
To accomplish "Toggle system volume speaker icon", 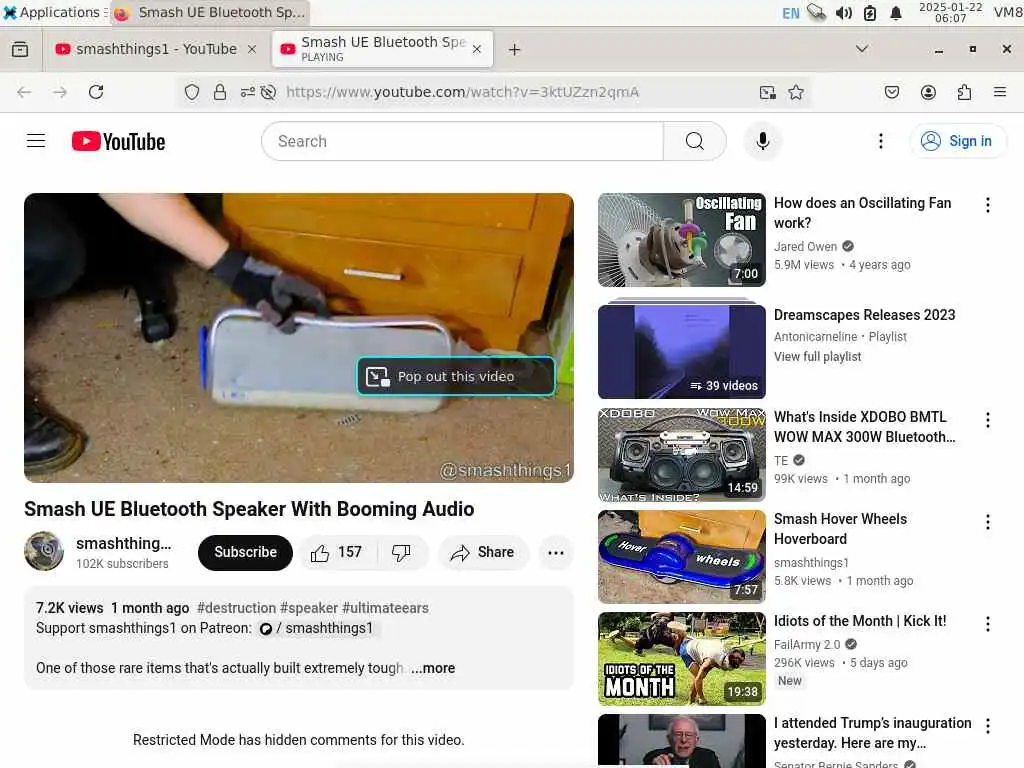I will tap(843, 13).
